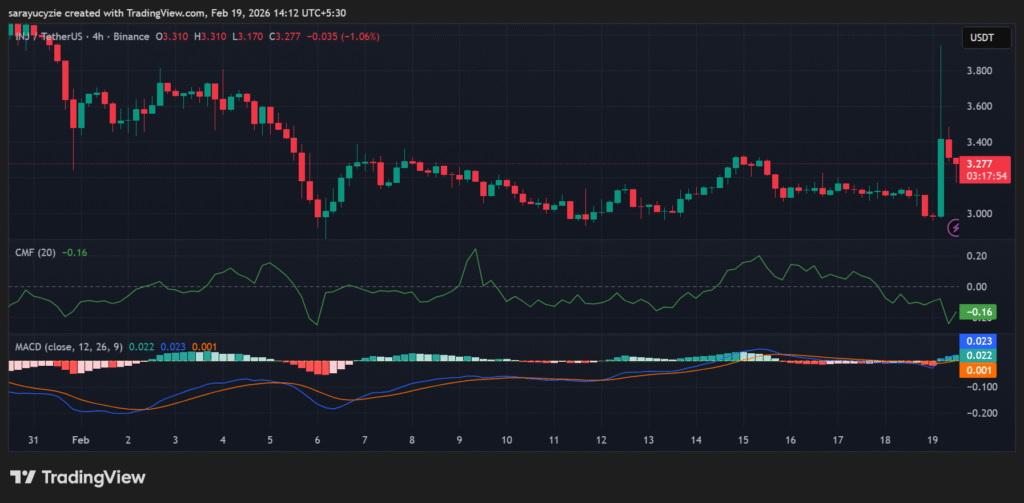Select the CMF (20) indicator label
Image resolution: width=1024 pixels, height=503 pixels.
pos(35,252)
